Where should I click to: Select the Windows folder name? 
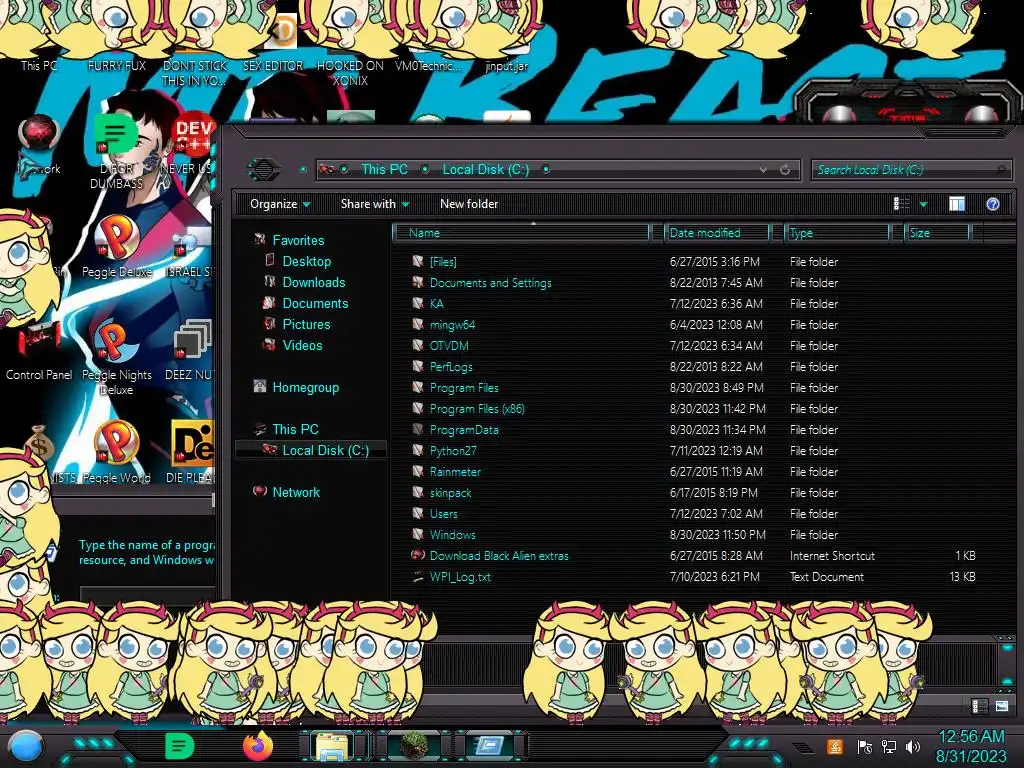453,534
